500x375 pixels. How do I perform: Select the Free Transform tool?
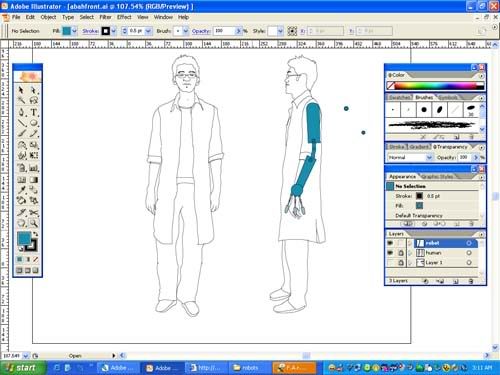click(33, 156)
